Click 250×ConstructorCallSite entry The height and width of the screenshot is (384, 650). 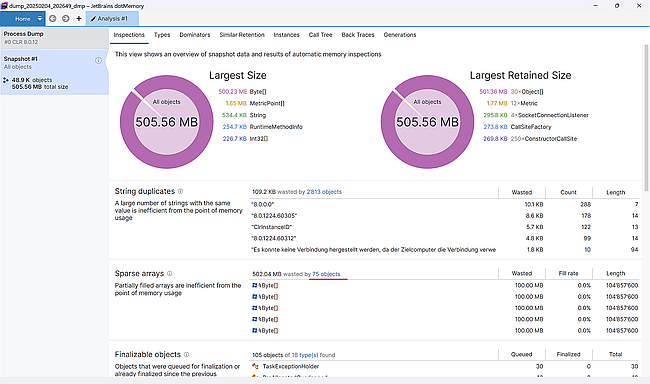[544, 139]
